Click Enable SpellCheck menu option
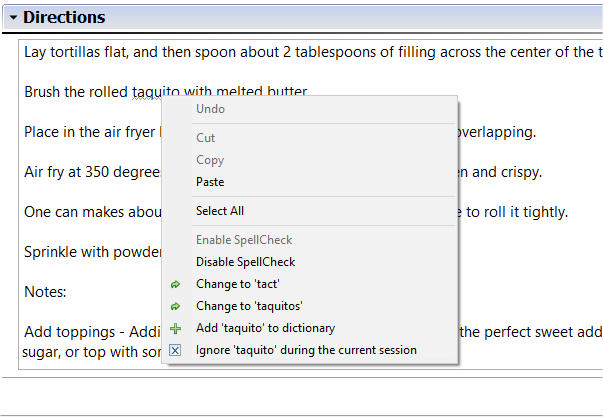The height and width of the screenshot is (417, 603). point(244,240)
